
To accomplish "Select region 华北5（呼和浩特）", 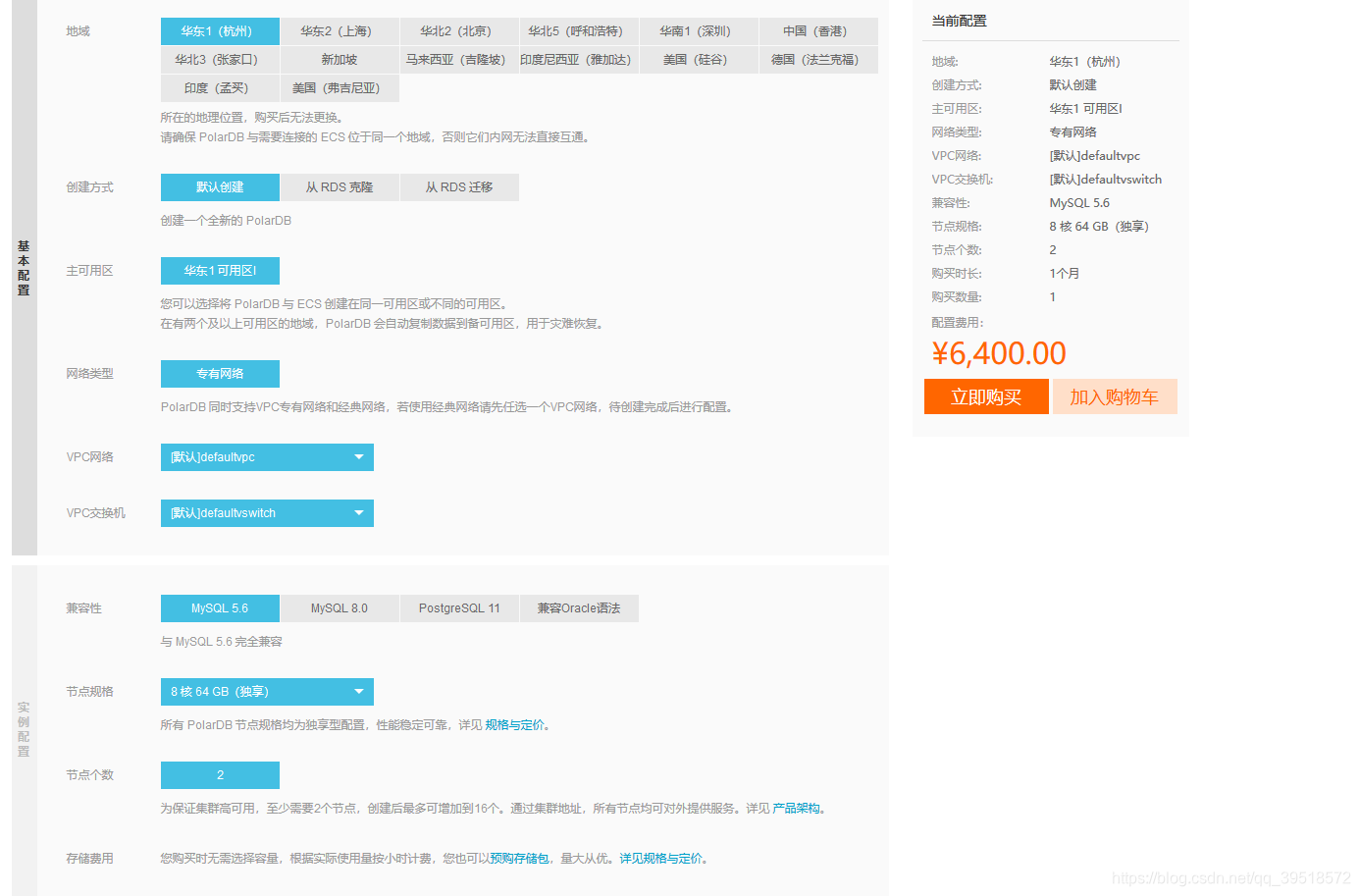I will [x=579, y=31].
